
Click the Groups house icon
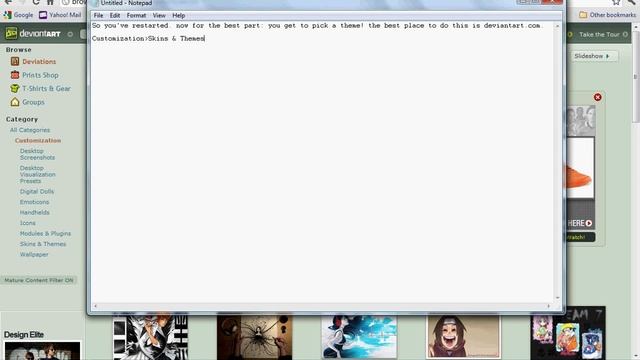[x=15, y=102]
